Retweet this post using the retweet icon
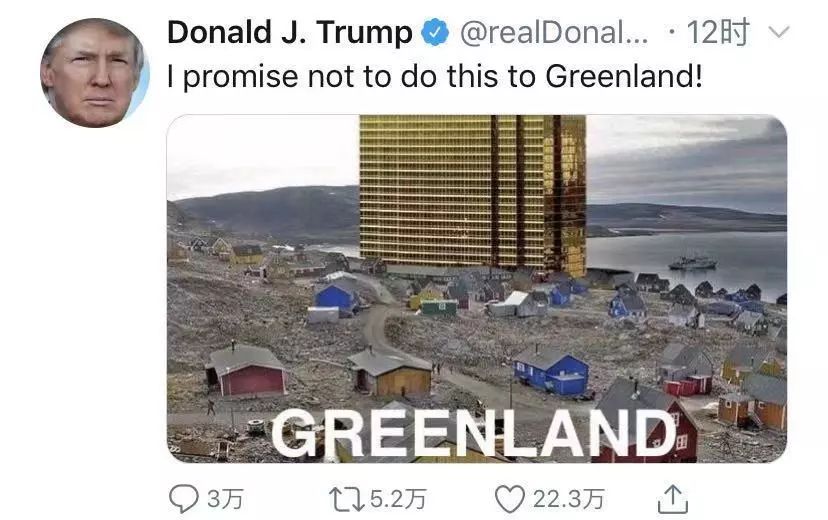Screen dimensions: 828x520 (346, 499)
